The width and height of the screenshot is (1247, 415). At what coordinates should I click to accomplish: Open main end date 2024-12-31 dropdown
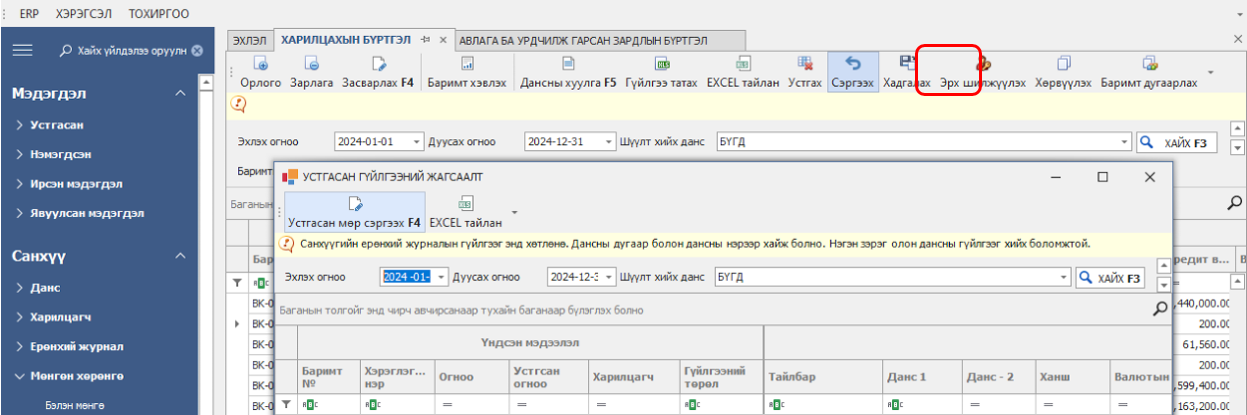610,142
